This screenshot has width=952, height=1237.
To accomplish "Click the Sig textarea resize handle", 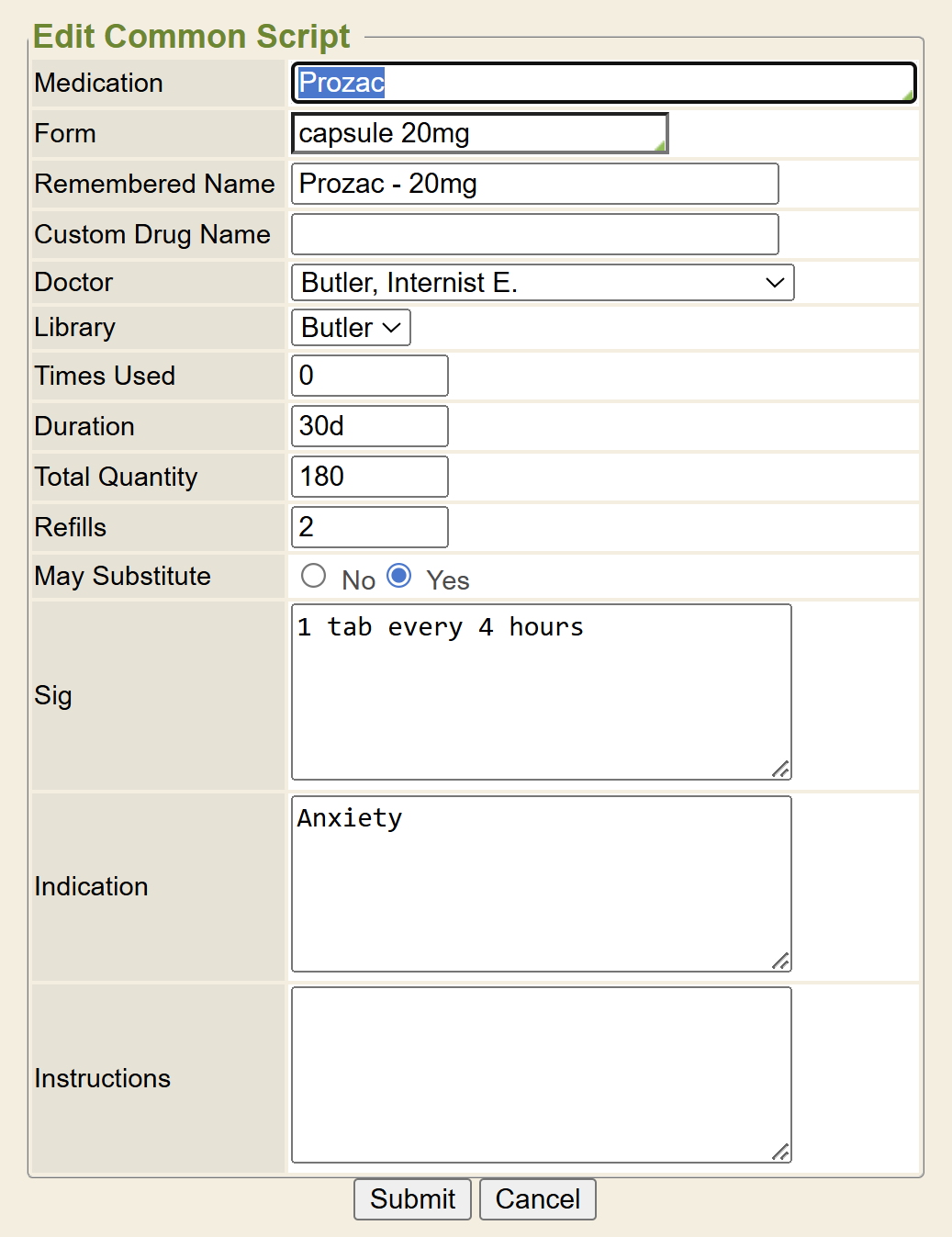I will click(x=781, y=770).
